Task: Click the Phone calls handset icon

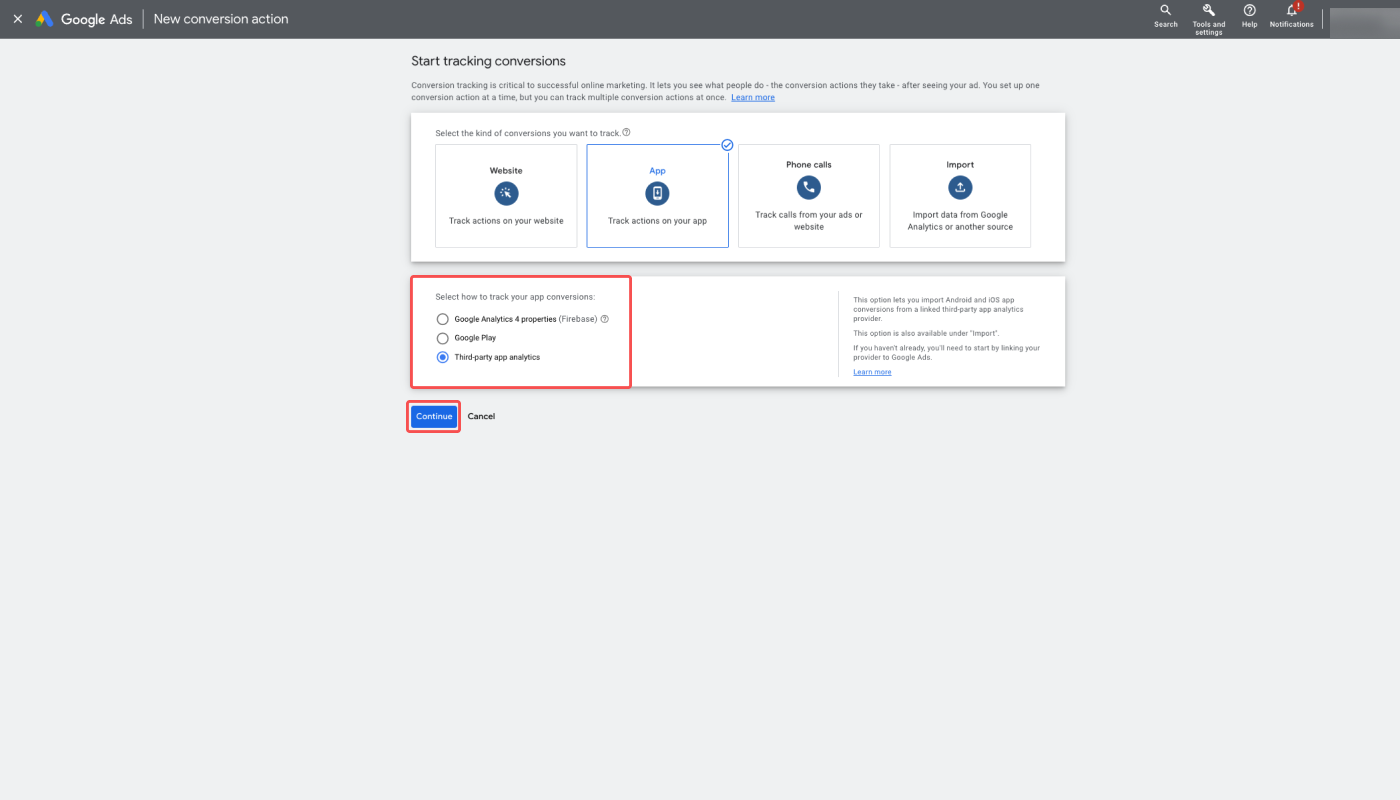Action: (809, 187)
